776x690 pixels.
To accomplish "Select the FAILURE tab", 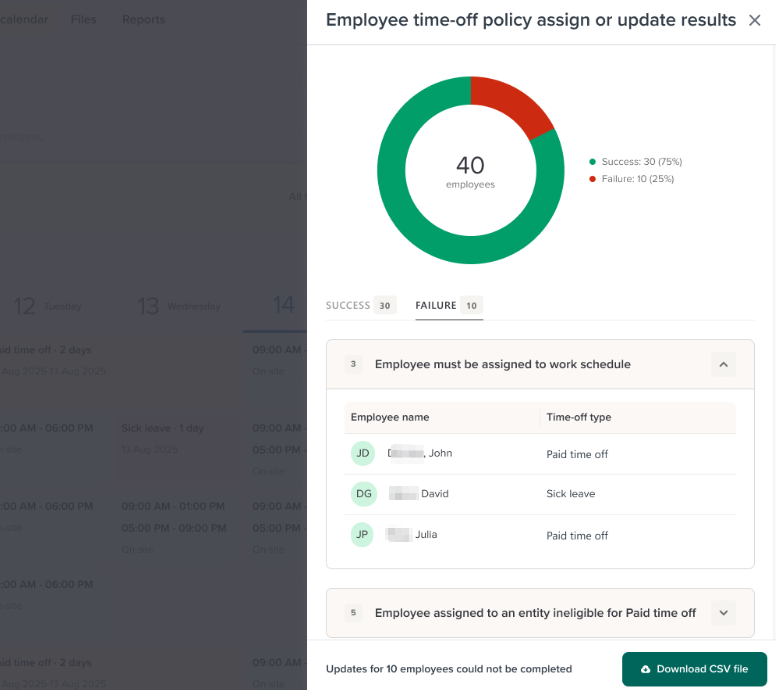I will pos(449,305).
